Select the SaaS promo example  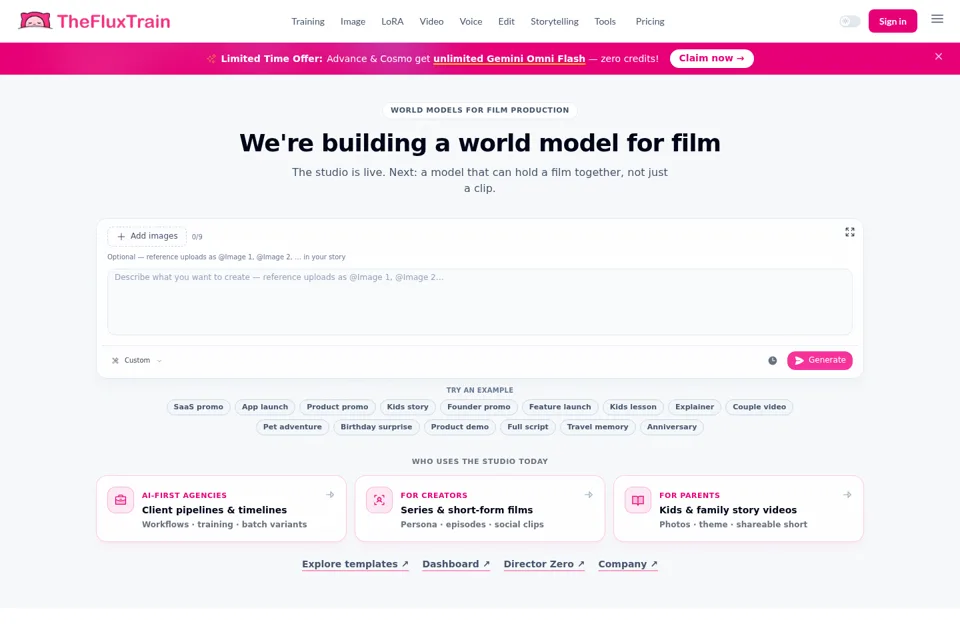(x=198, y=407)
